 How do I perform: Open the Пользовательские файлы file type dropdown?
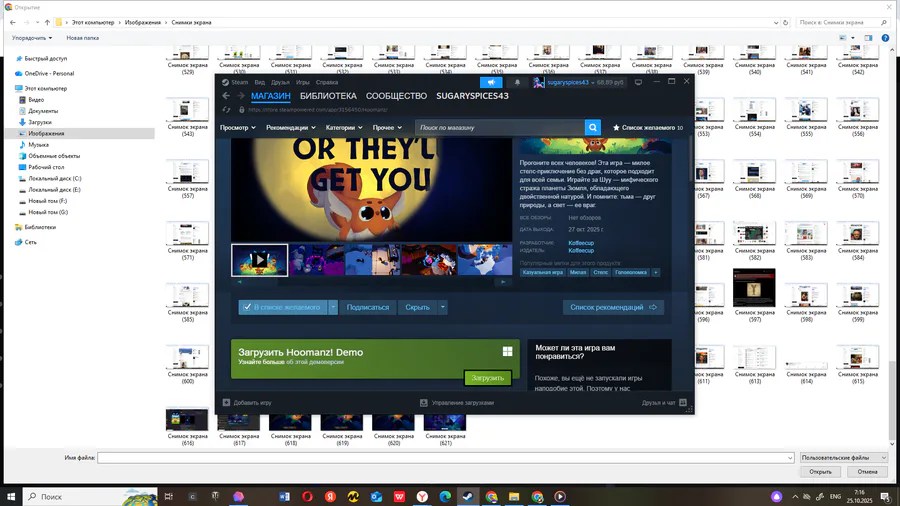[843, 457]
